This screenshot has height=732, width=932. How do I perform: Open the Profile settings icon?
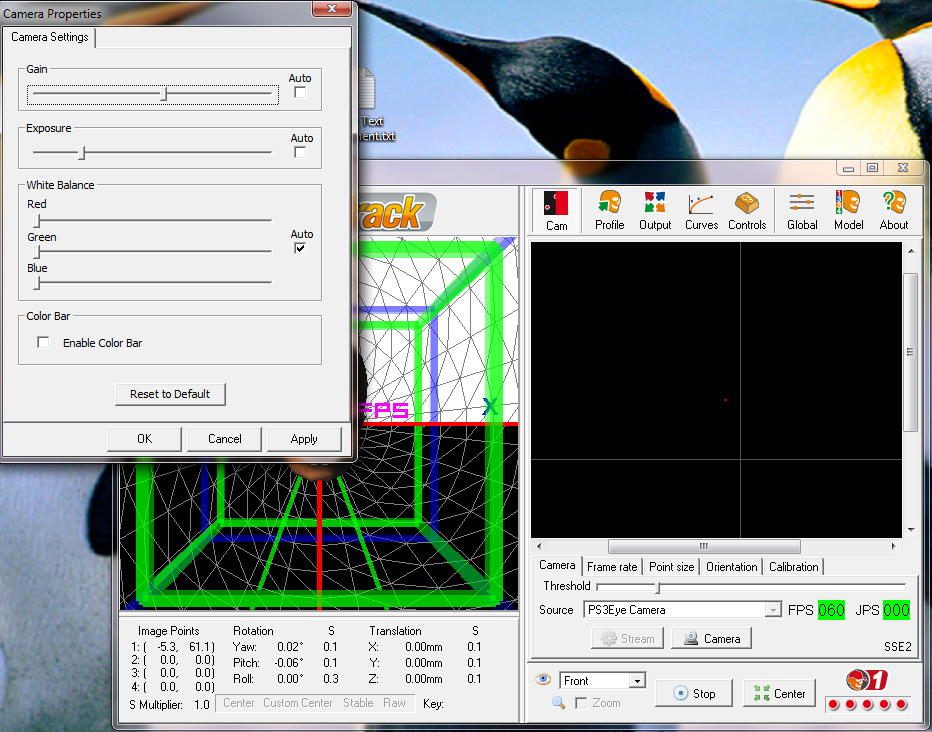(609, 210)
